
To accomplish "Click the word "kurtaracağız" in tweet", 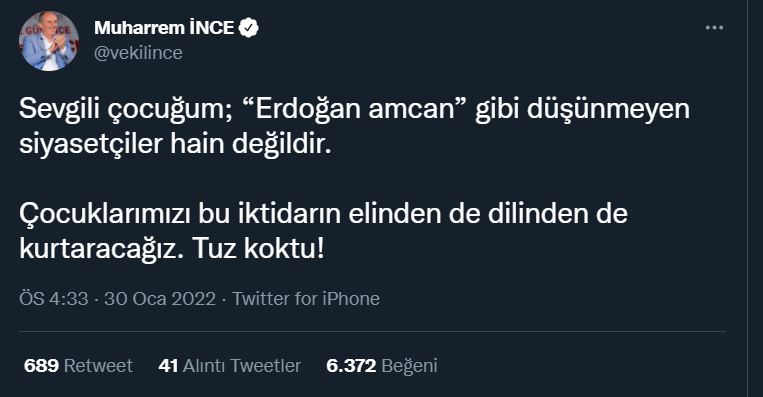I will 97,249.
